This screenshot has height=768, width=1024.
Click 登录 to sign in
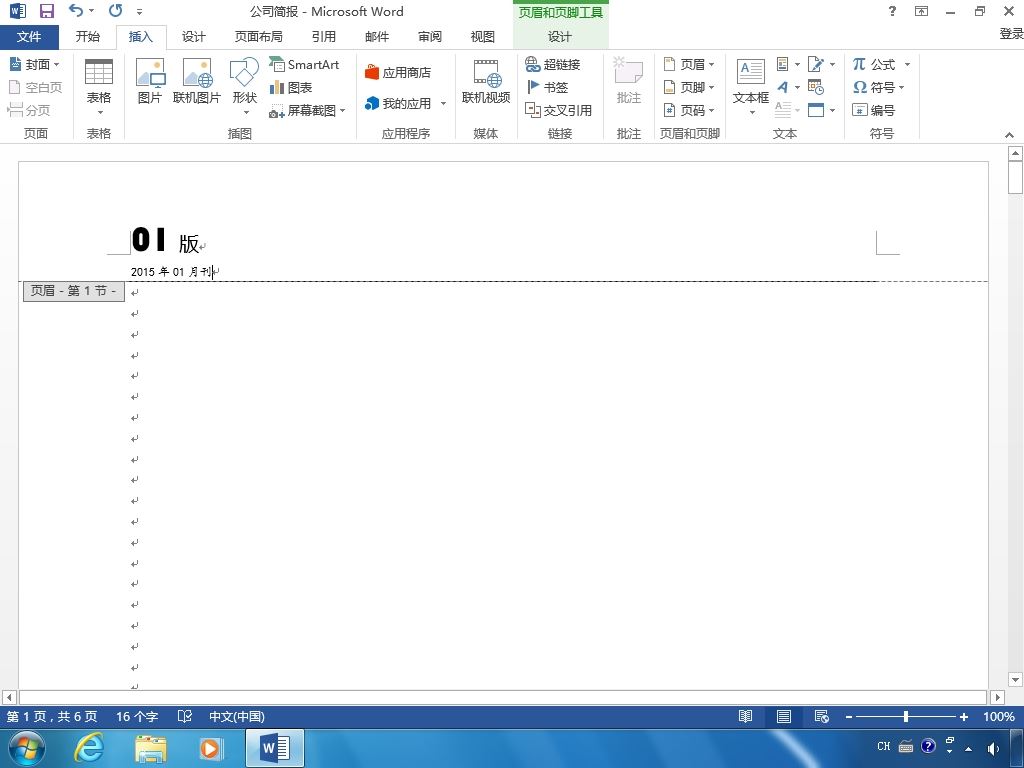[x=1011, y=33]
